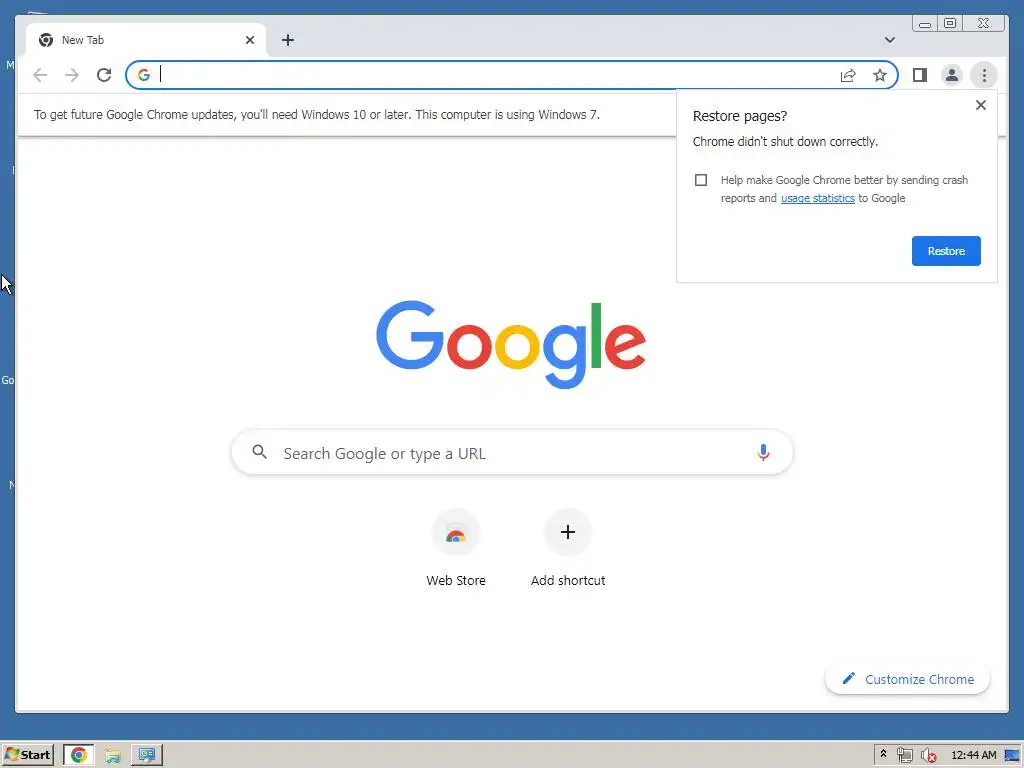The image size is (1024, 768).
Task: Start voice search with microphone
Action: pyautogui.click(x=763, y=452)
